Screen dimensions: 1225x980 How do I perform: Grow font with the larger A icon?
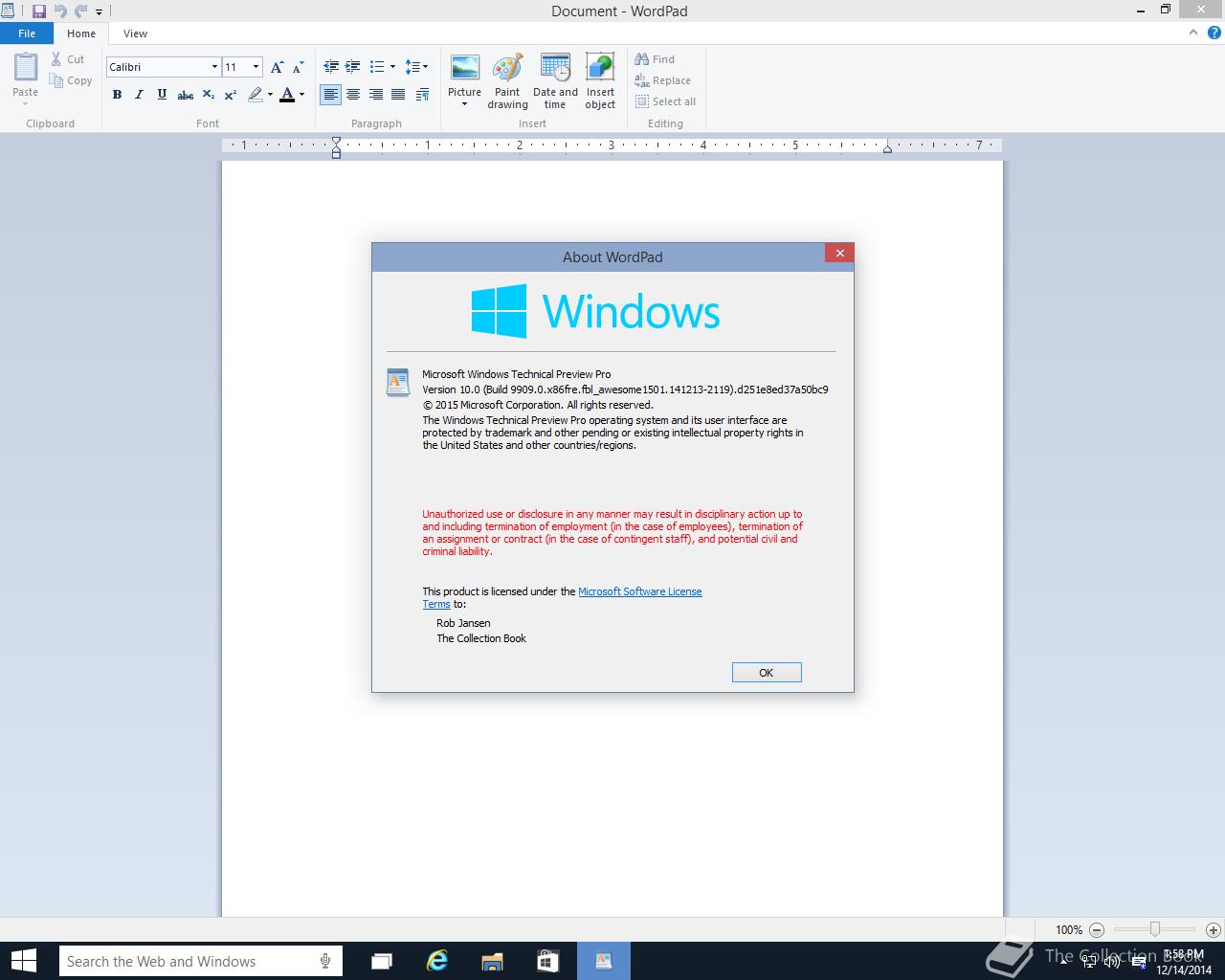pos(277,67)
